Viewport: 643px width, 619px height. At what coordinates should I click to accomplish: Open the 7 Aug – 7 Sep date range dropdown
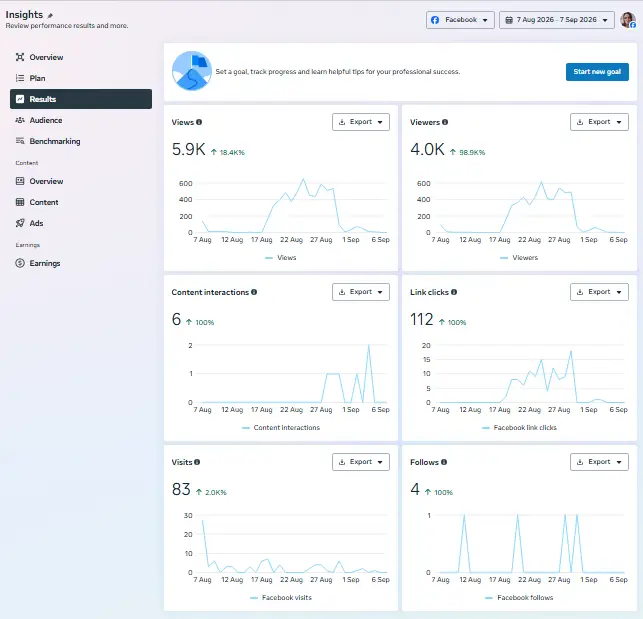556,20
